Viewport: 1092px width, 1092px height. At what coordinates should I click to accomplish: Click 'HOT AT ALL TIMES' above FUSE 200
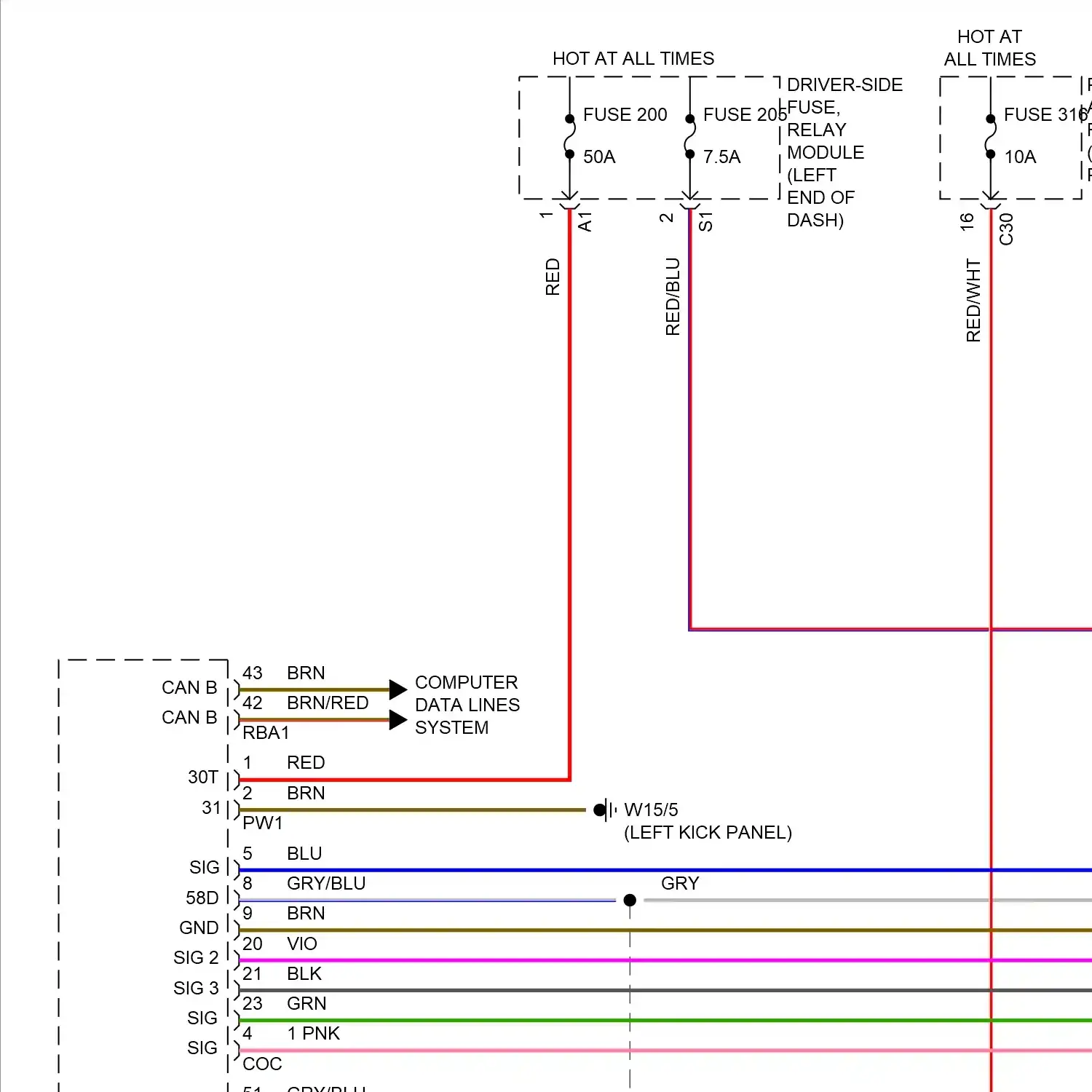point(633,58)
